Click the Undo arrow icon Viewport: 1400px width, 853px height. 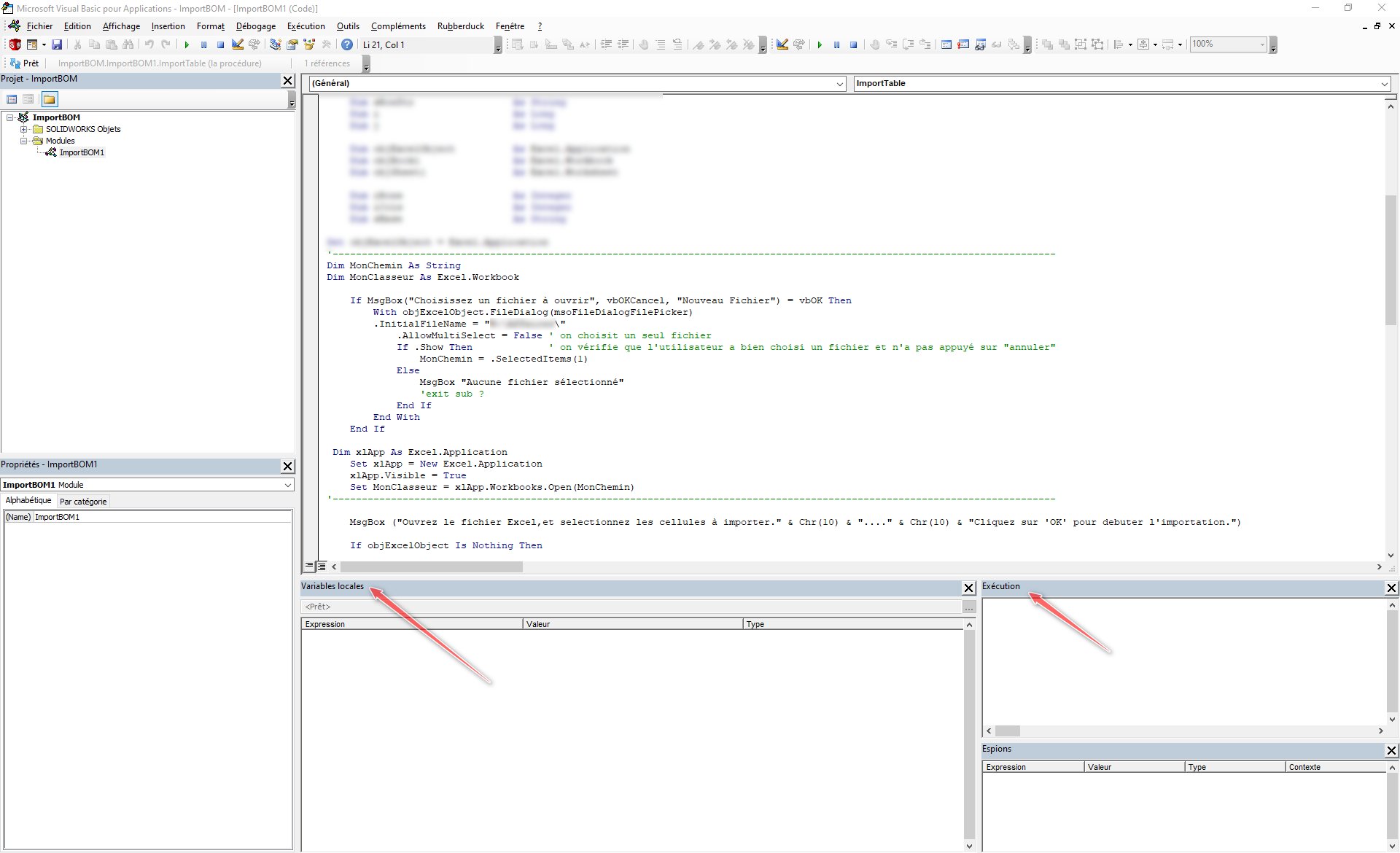tap(149, 44)
